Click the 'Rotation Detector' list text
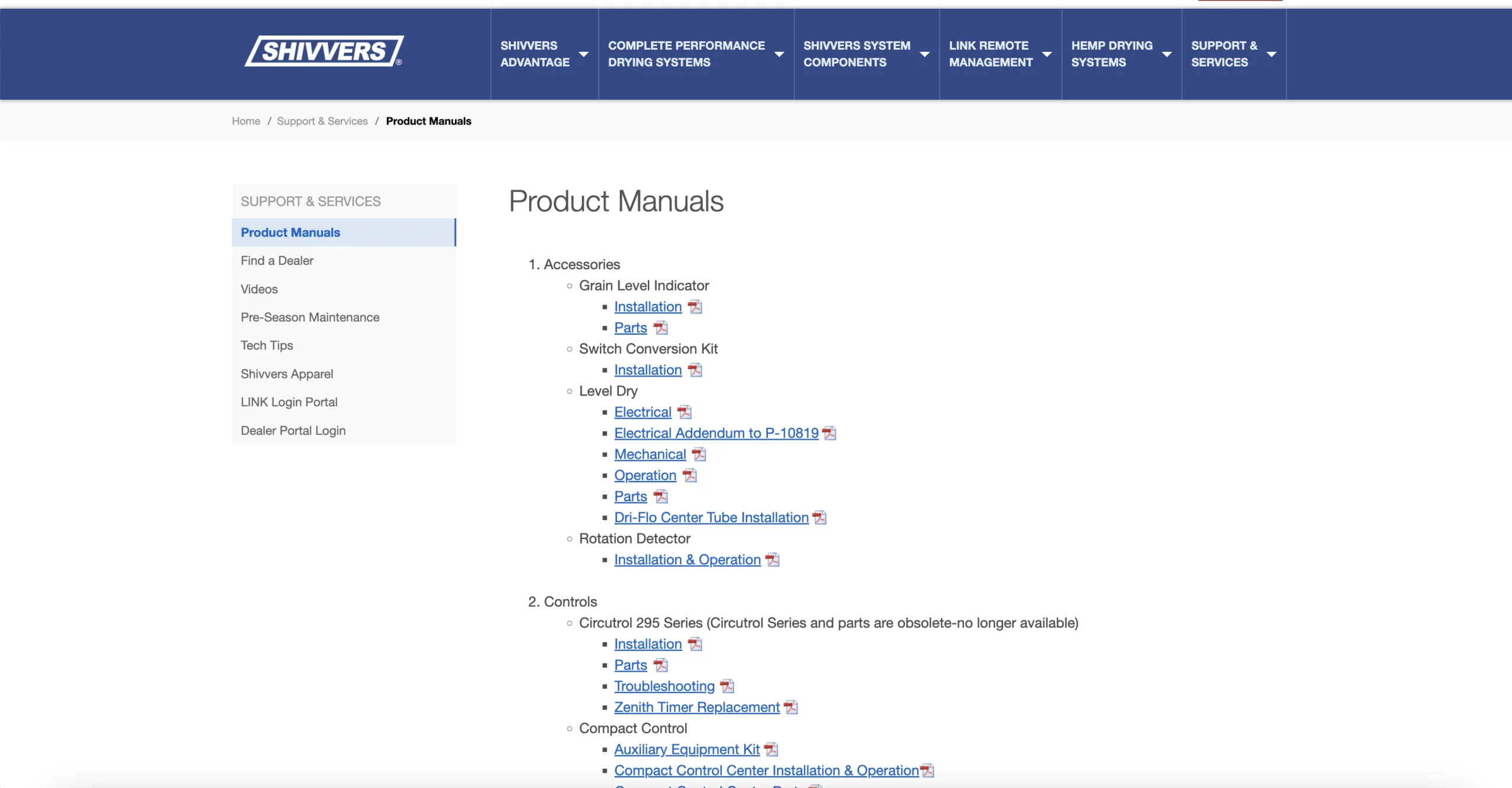The width and height of the screenshot is (1512, 788). point(635,538)
